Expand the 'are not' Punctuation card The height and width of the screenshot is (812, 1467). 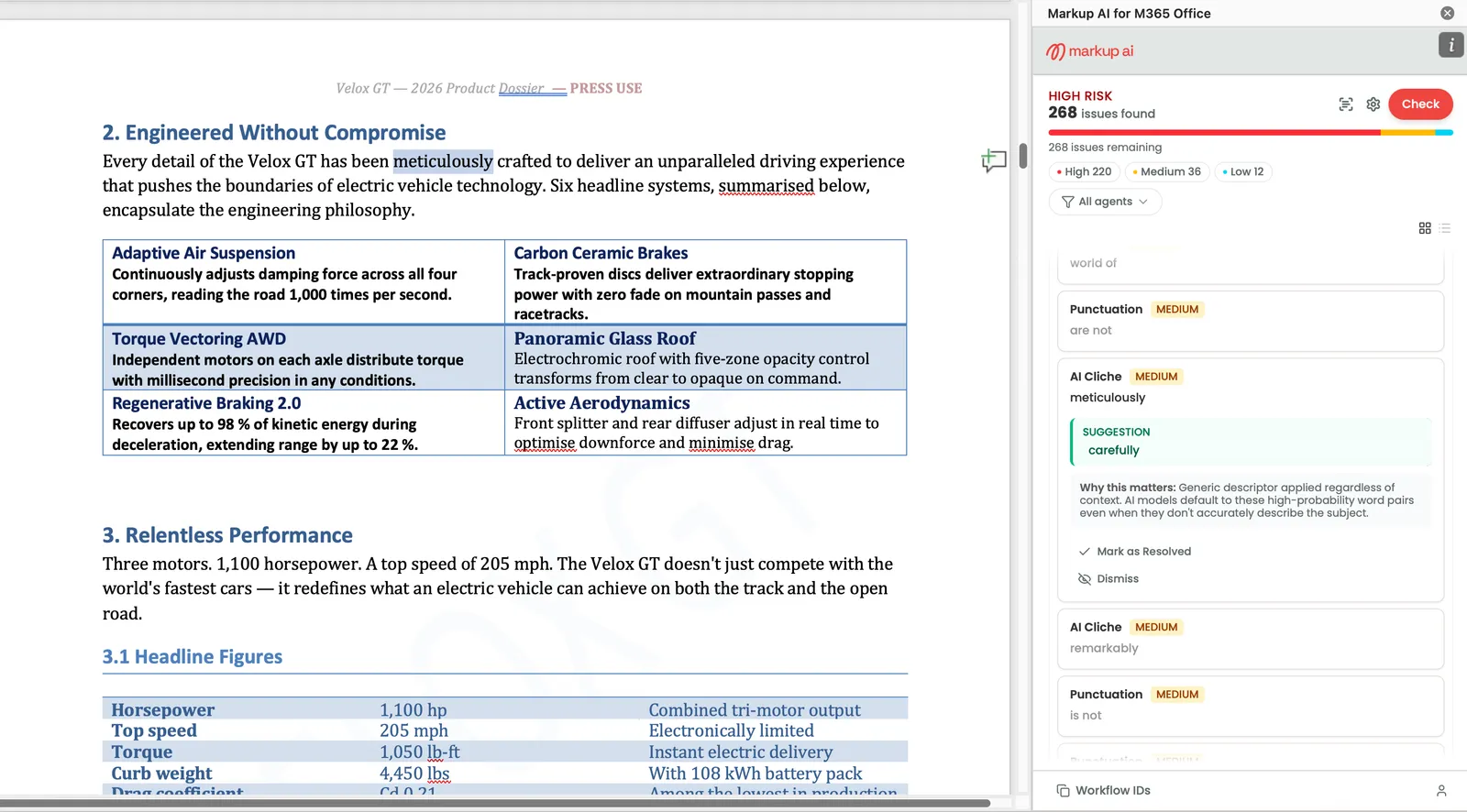coord(1251,321)
